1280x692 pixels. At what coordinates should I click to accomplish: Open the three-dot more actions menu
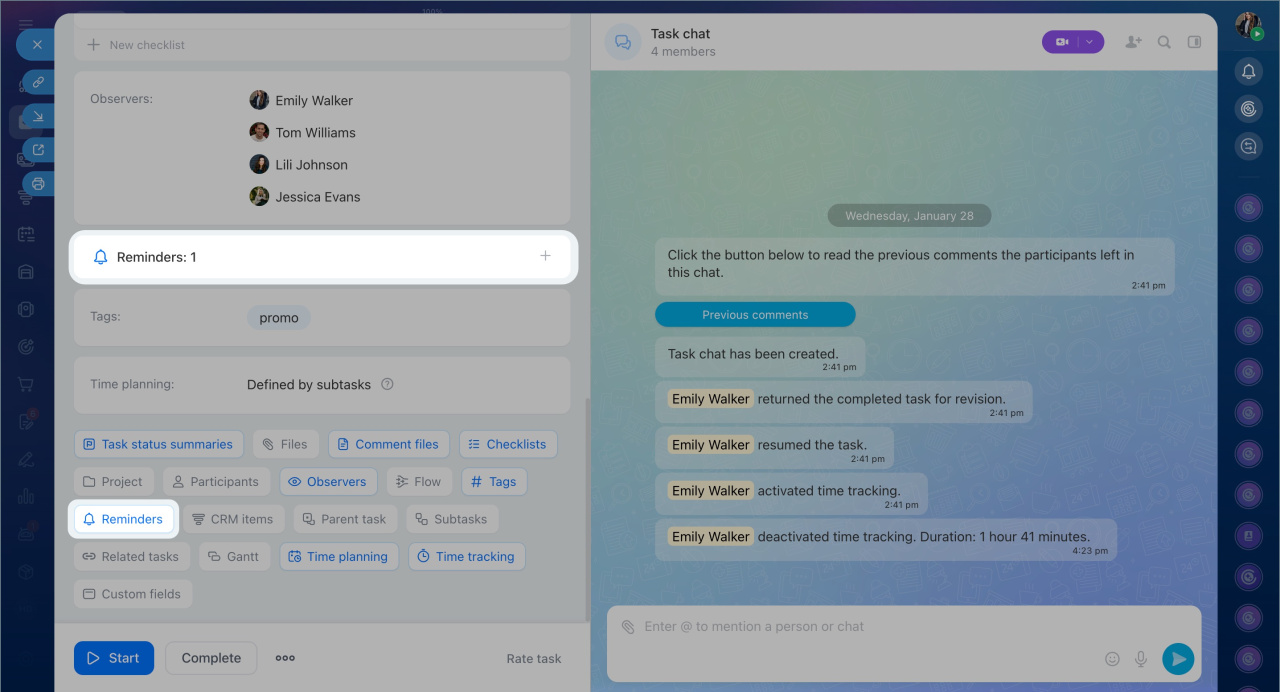click(285, 658)
